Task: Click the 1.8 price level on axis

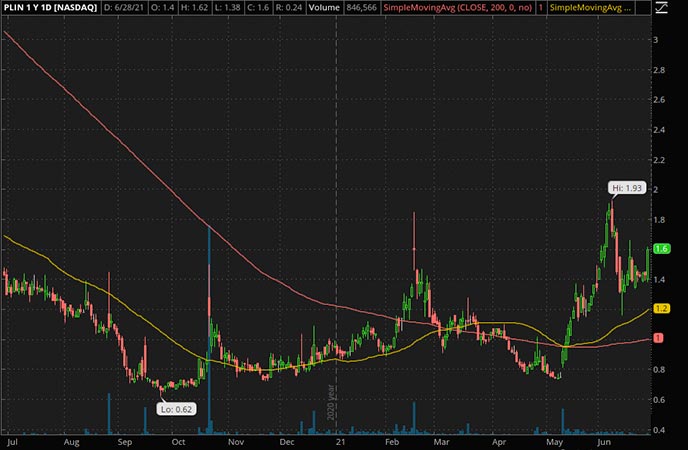Action: click(x=659, y=220)
